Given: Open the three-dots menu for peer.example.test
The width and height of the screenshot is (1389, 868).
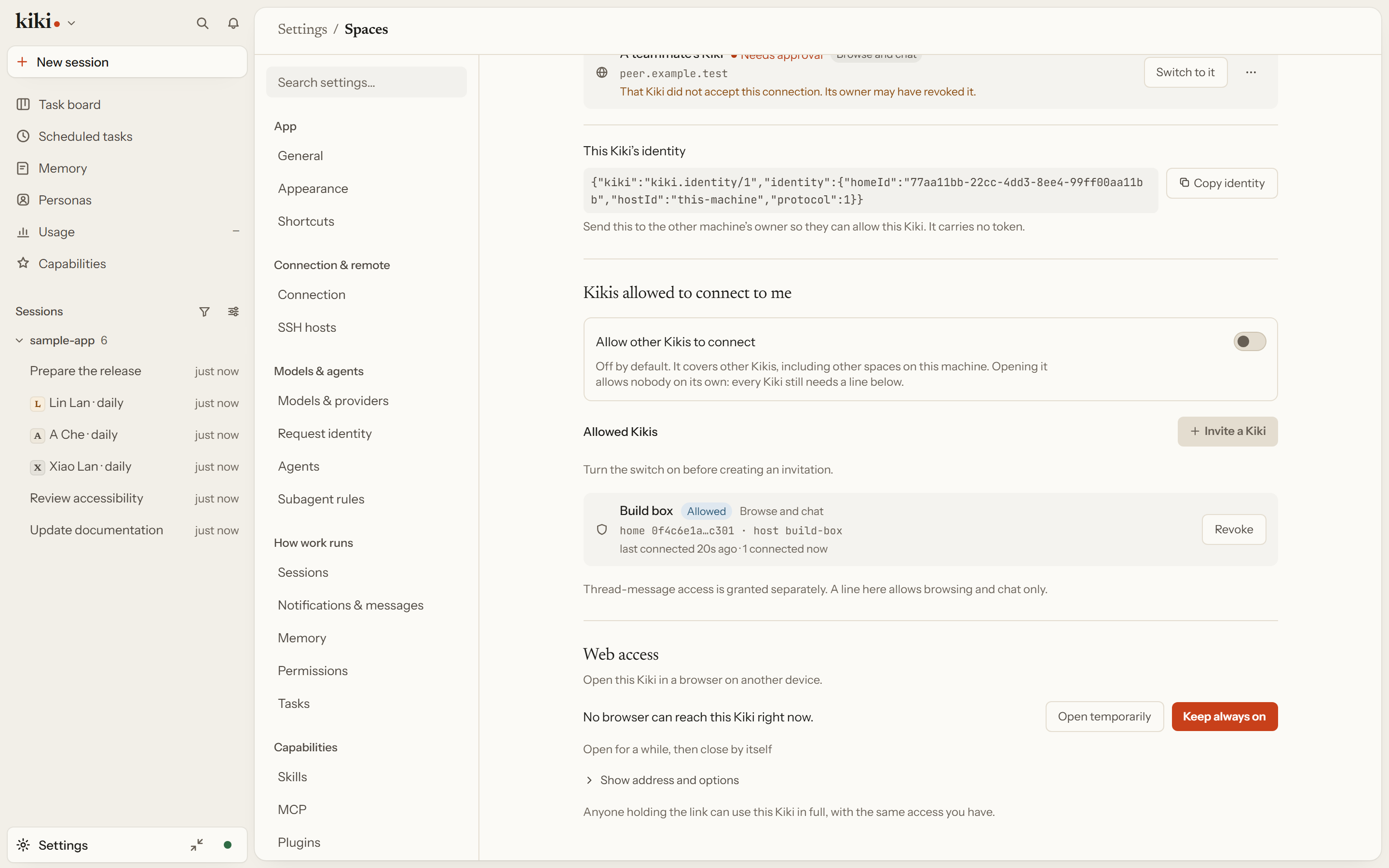Looking at the screenshot, I should point(1251,72).
